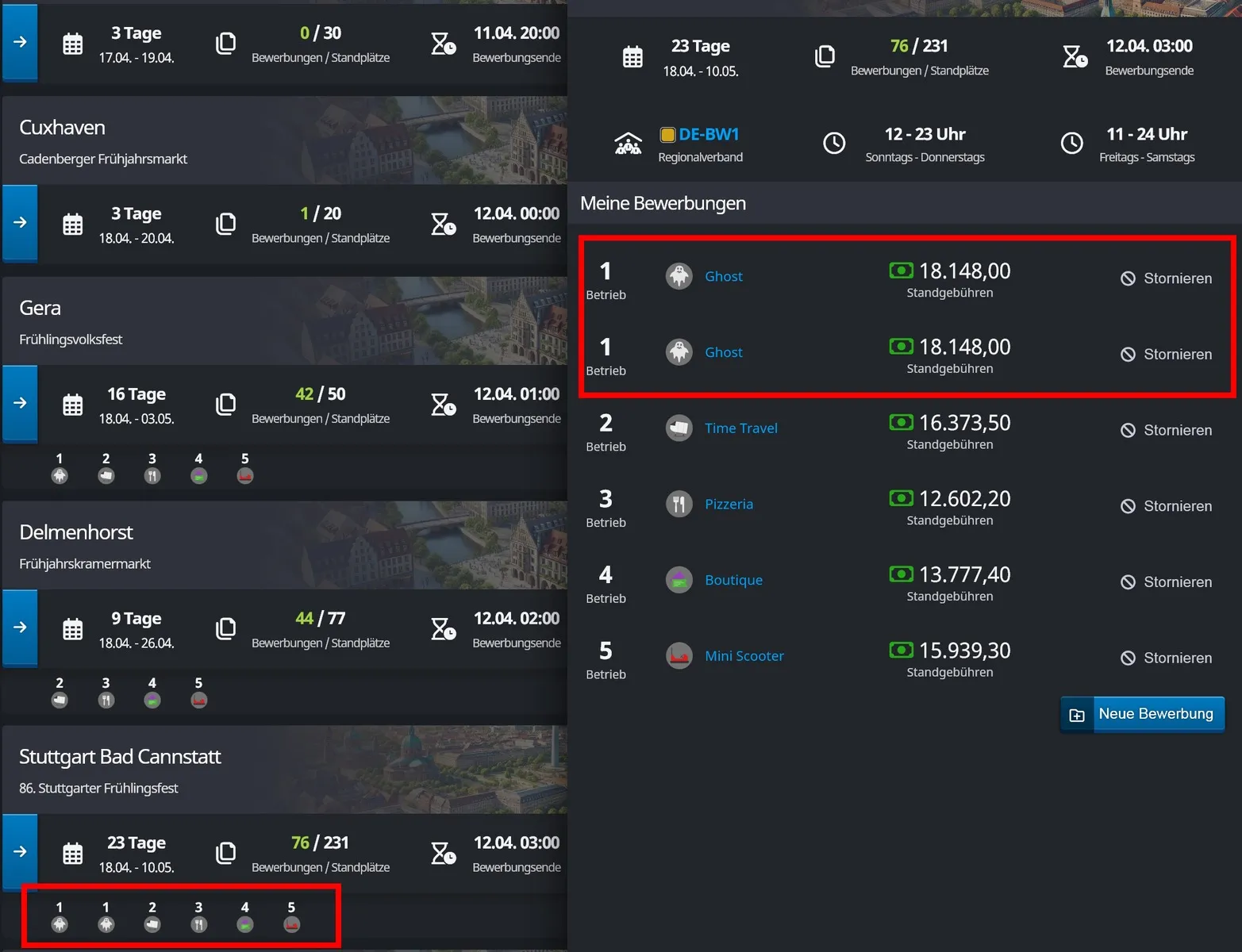Cancel the Time Travel application

click(1166, 431)
